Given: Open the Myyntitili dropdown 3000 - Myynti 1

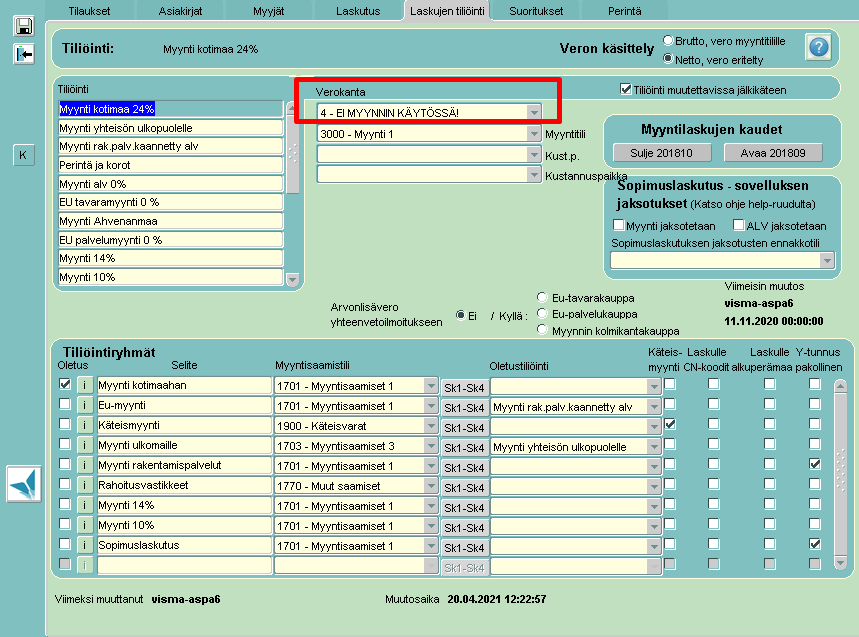Looking at the screenshot, I should [534, 134].
